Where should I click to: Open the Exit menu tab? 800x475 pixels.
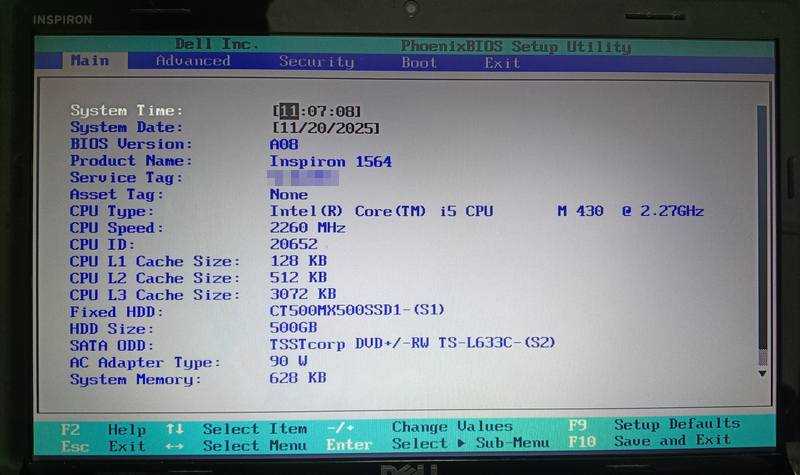coord(502,63)
